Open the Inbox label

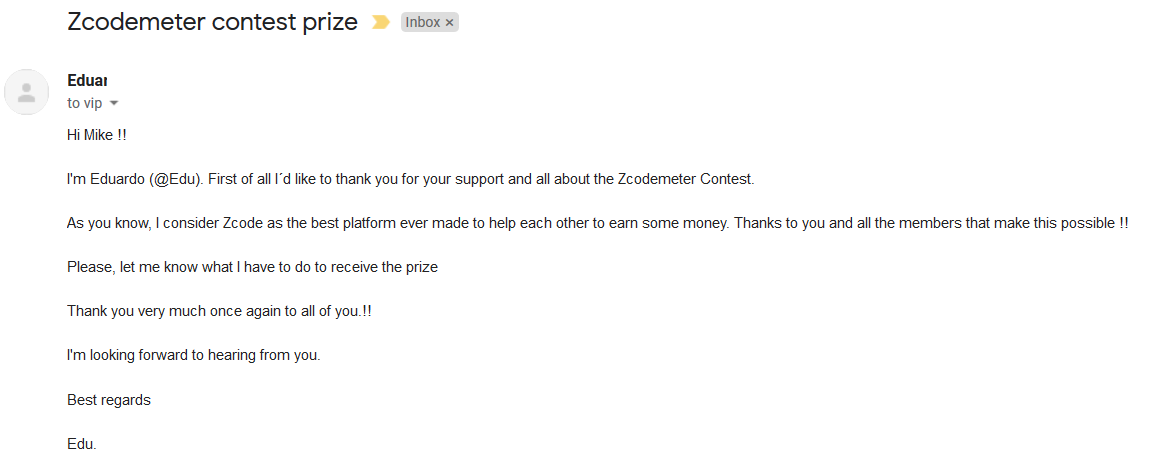(x=423, y=23)
